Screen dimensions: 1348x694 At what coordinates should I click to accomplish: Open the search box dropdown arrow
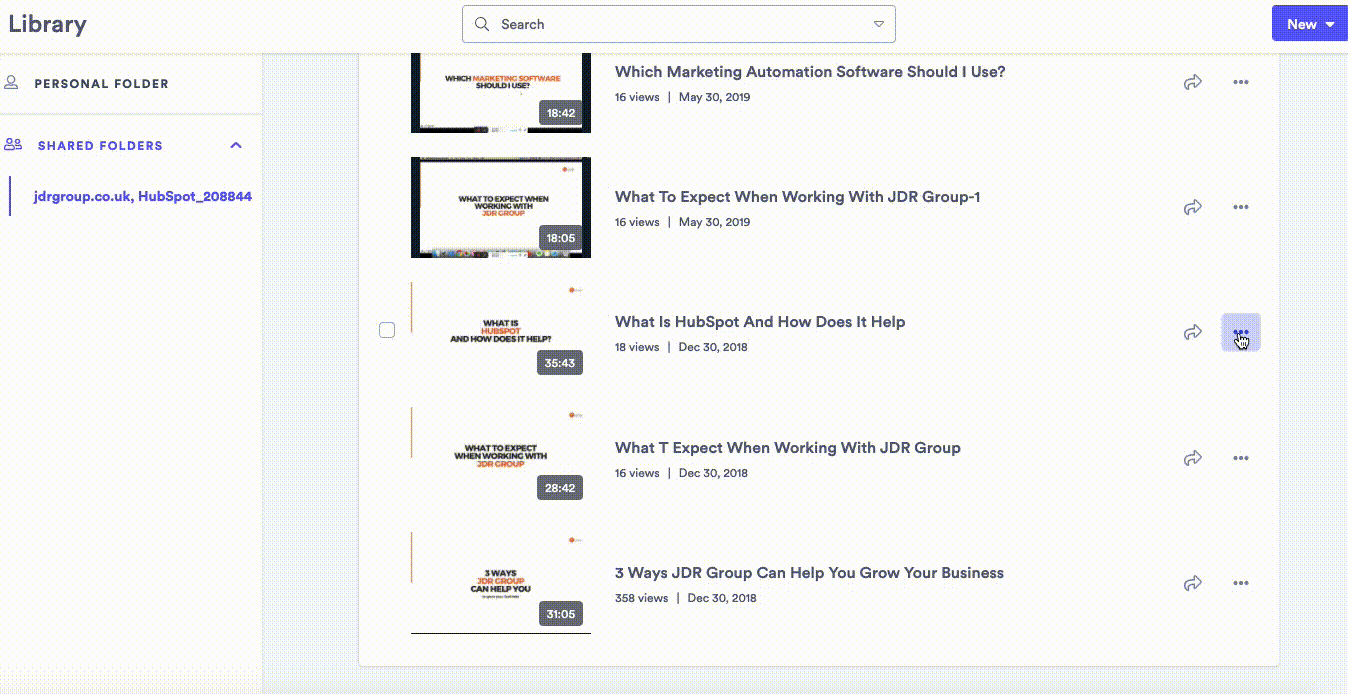tap(878, 24)
